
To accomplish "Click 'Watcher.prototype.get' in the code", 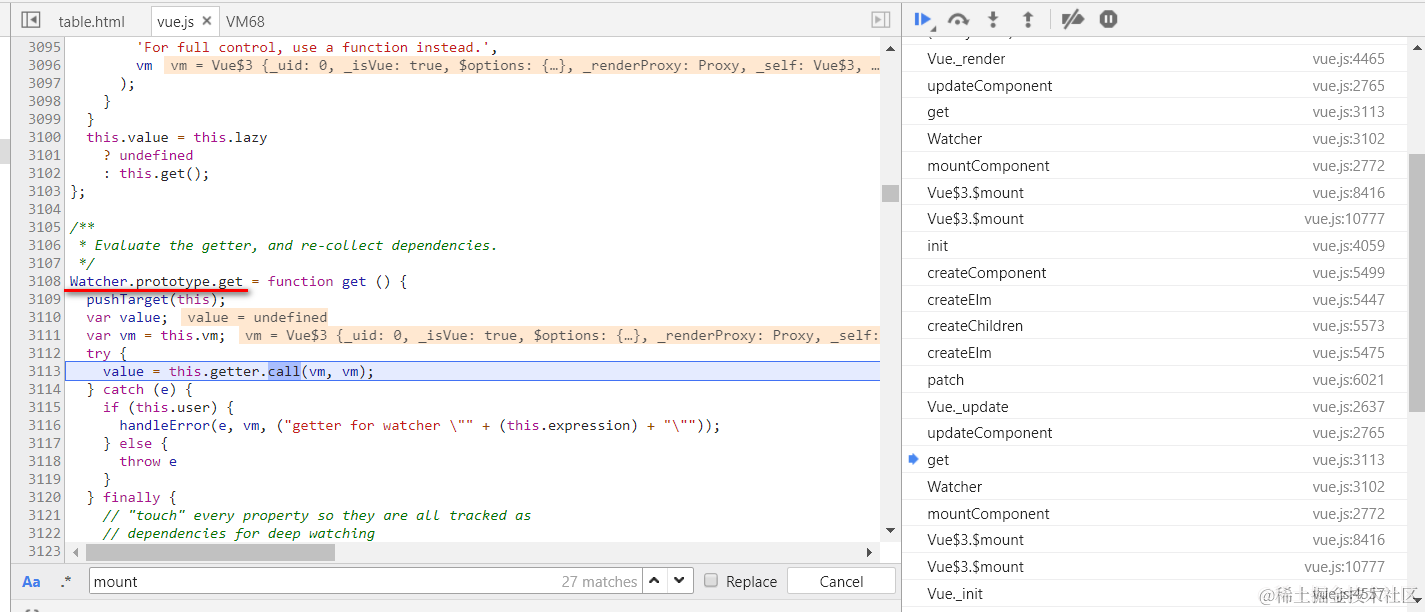I will 156,281.
